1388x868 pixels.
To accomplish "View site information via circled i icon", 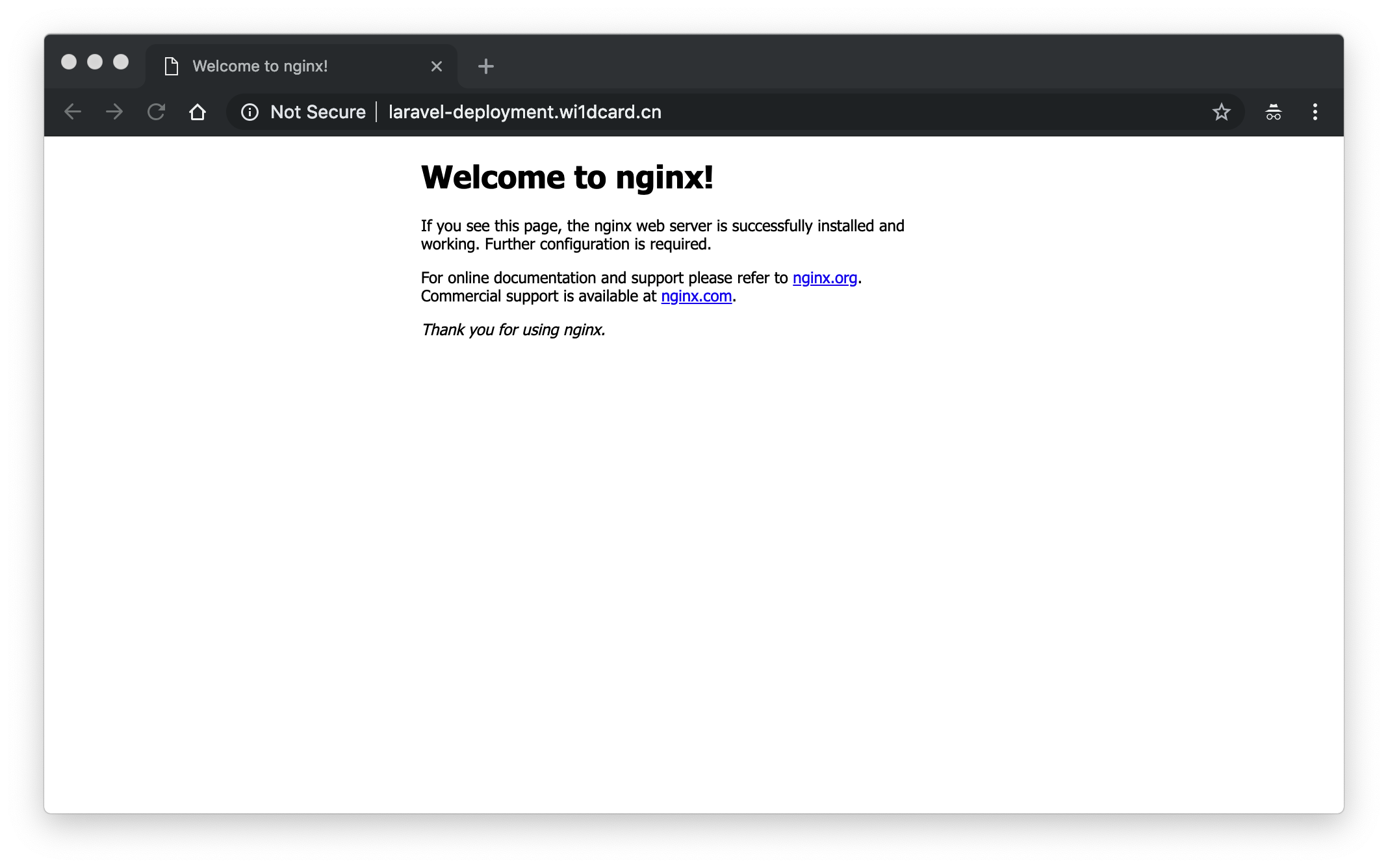I will (250, 112).
